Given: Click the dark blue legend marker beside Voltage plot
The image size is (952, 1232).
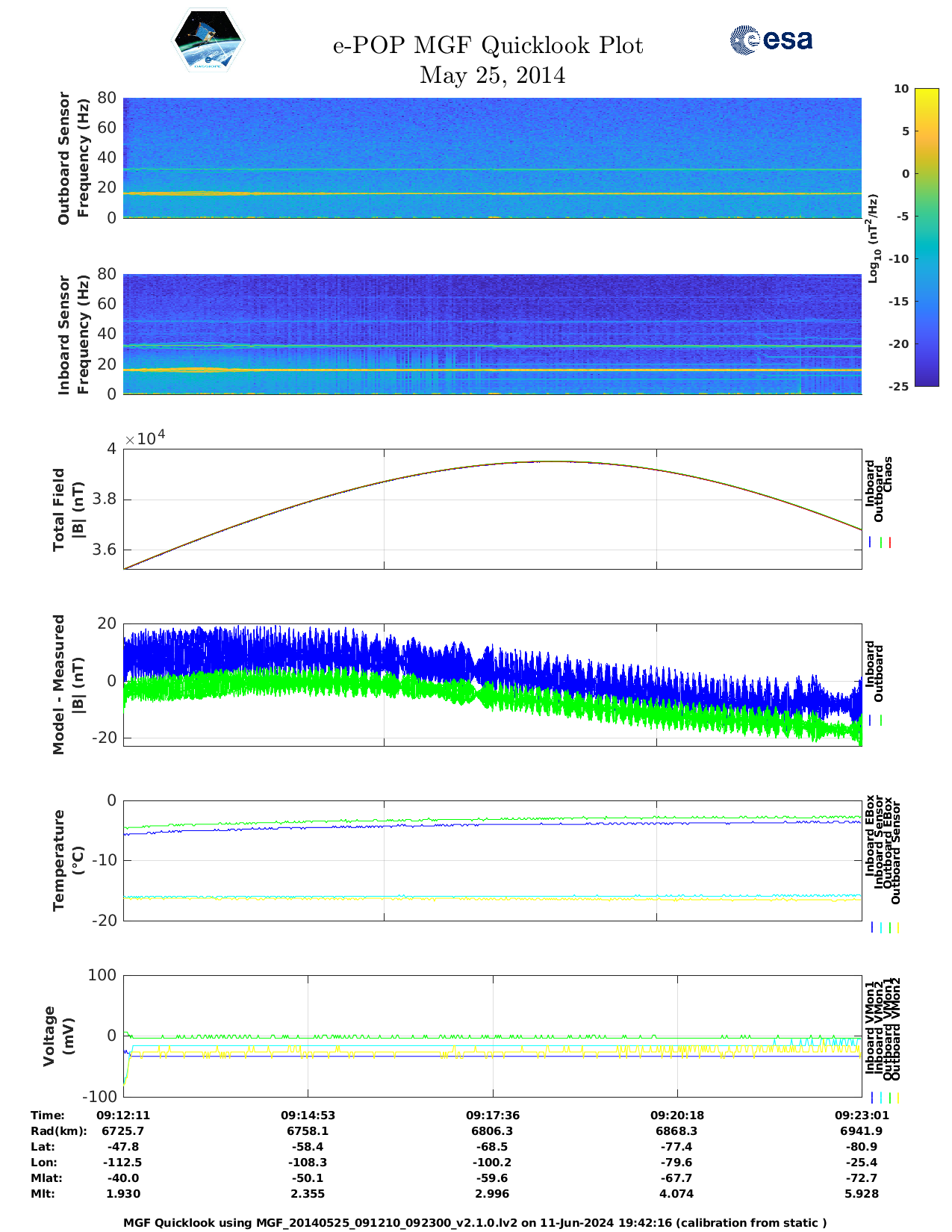Looking at the screenshot, I should pos(872,1098).
